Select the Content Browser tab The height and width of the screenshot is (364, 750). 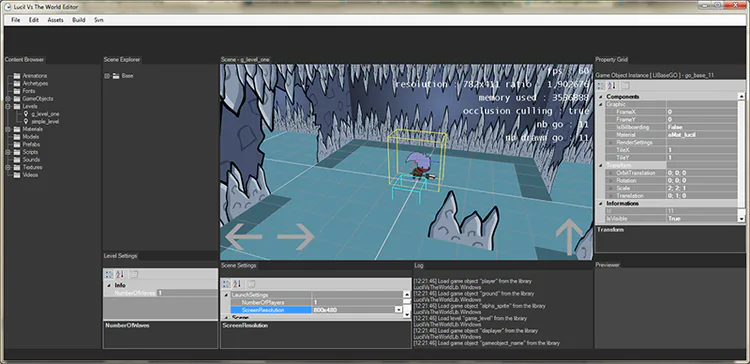coord(24,60)
